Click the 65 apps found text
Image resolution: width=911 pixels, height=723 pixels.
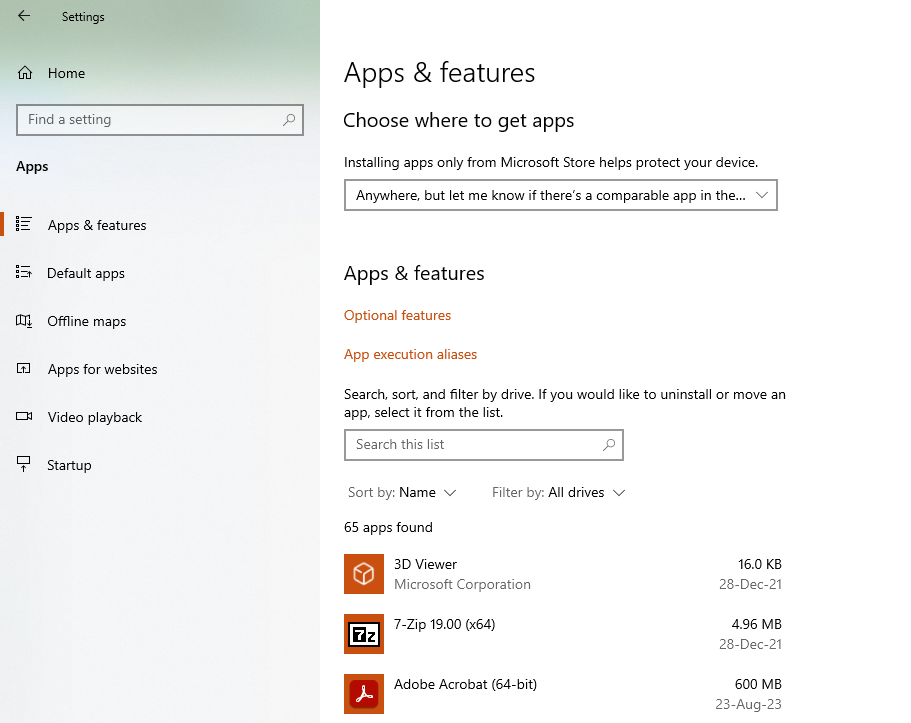pos(388,527)
